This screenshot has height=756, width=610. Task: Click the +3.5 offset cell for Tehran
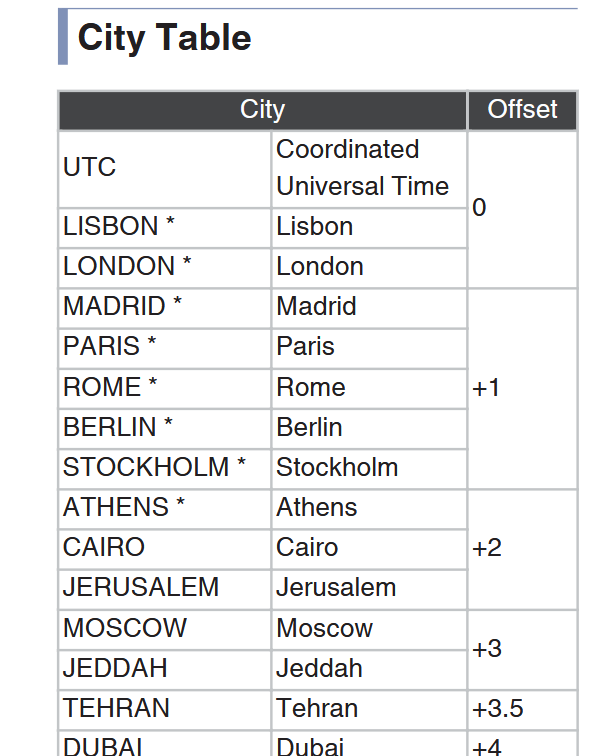pos(522,710)
